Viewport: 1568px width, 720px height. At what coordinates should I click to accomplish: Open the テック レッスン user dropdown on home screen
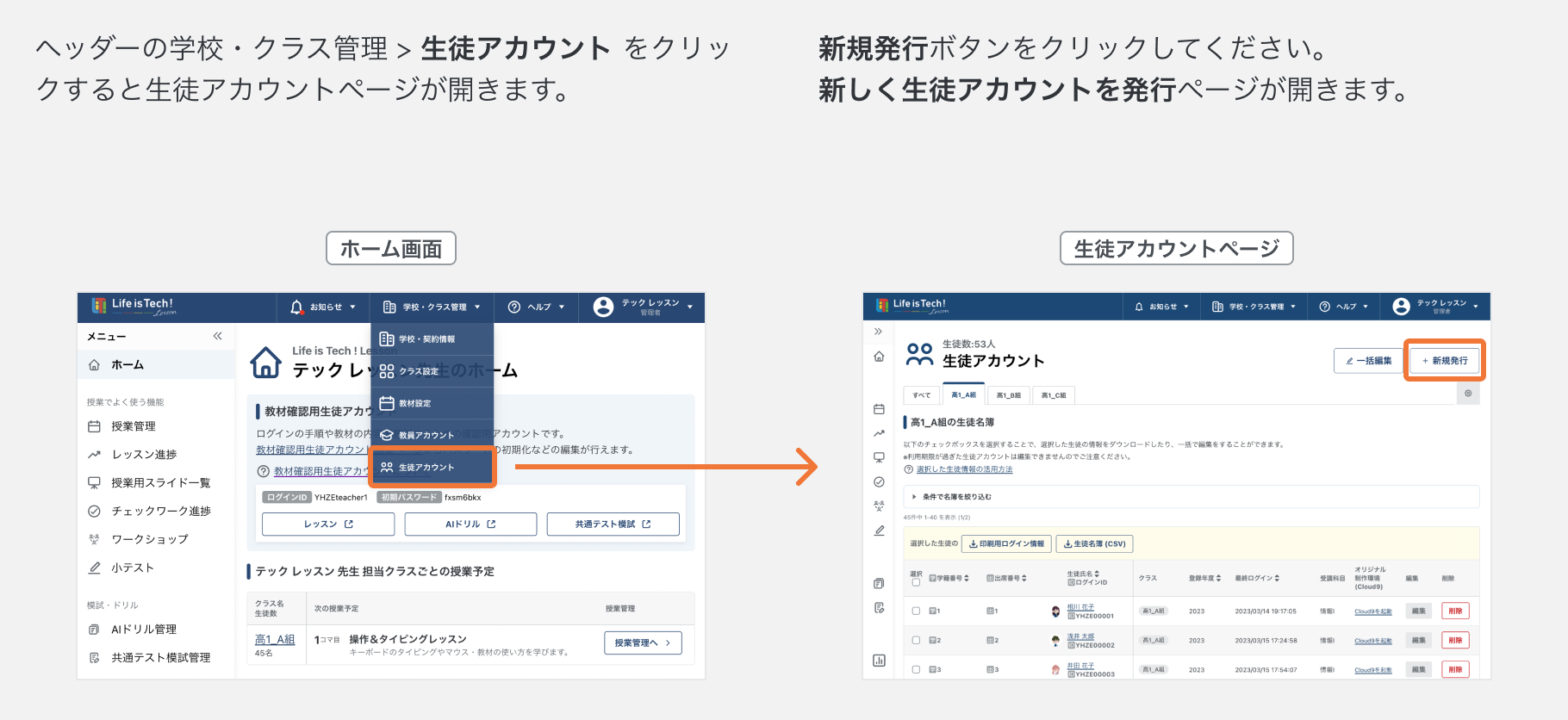pos(643,307)
